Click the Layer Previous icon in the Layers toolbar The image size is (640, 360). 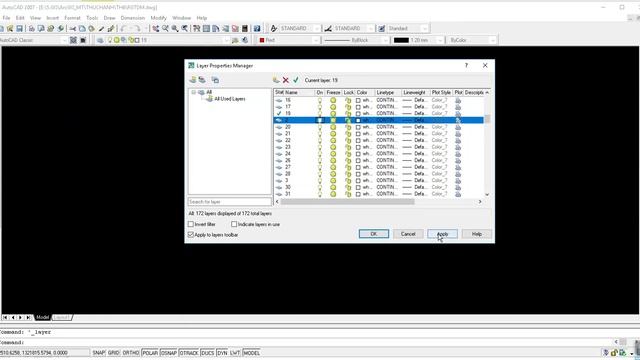tap(245, 40)
